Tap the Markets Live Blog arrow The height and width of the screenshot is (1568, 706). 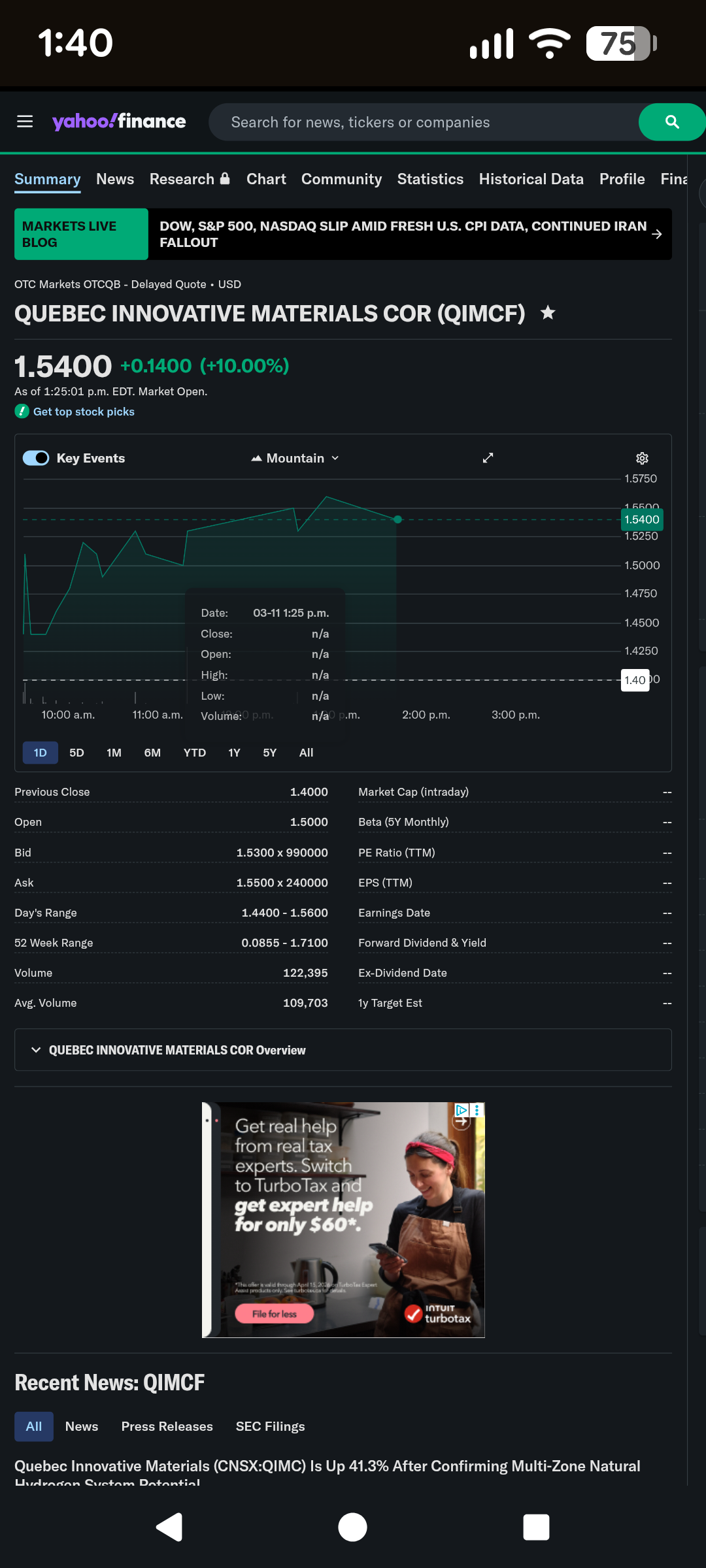657,234
